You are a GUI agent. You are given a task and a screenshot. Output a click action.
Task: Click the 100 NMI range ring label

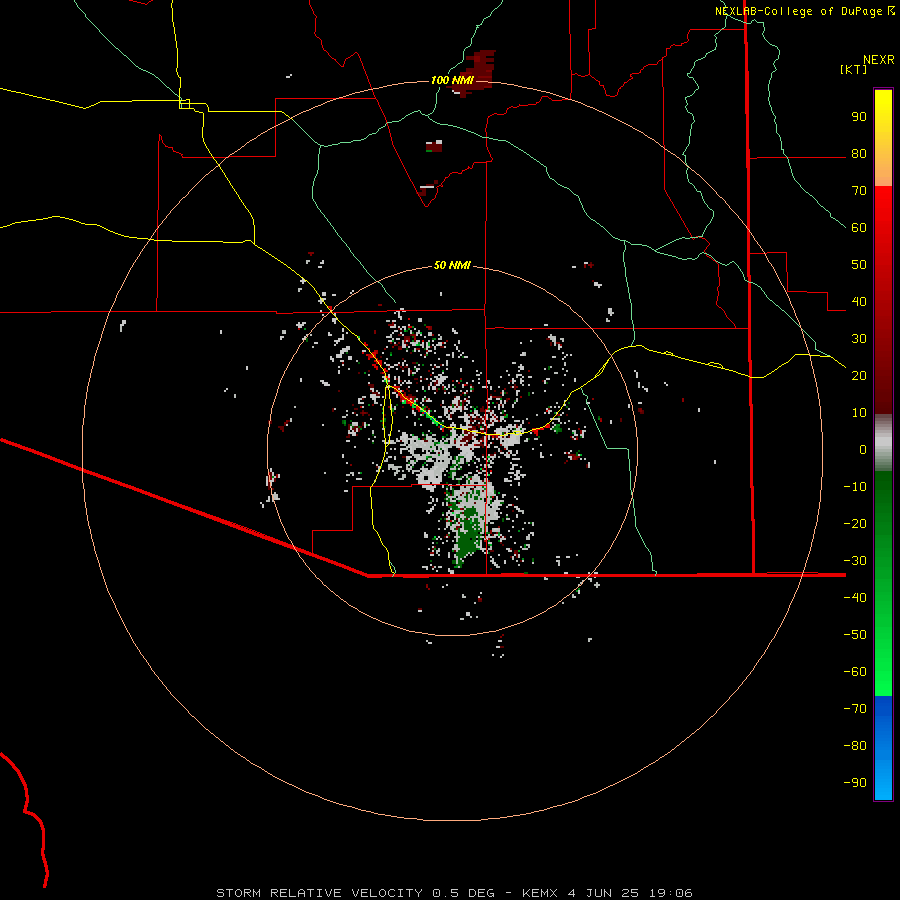point(452,80)
